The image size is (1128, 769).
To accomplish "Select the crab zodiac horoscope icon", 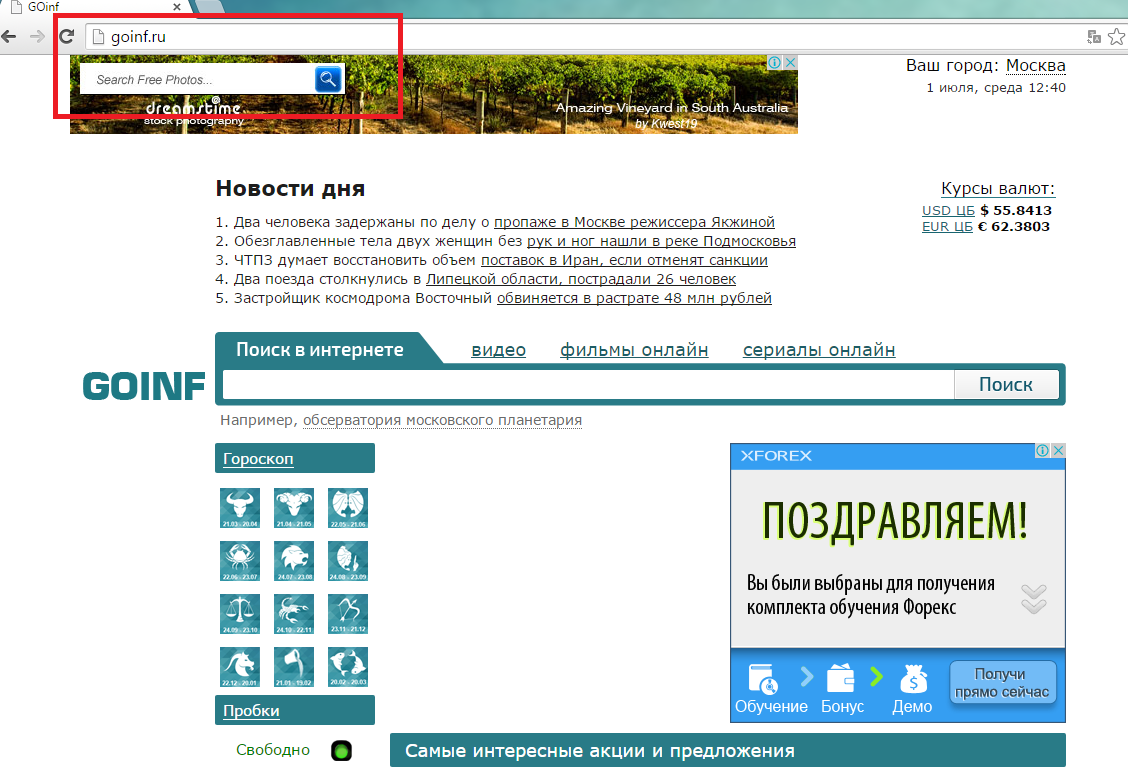I will pos(240,561).
